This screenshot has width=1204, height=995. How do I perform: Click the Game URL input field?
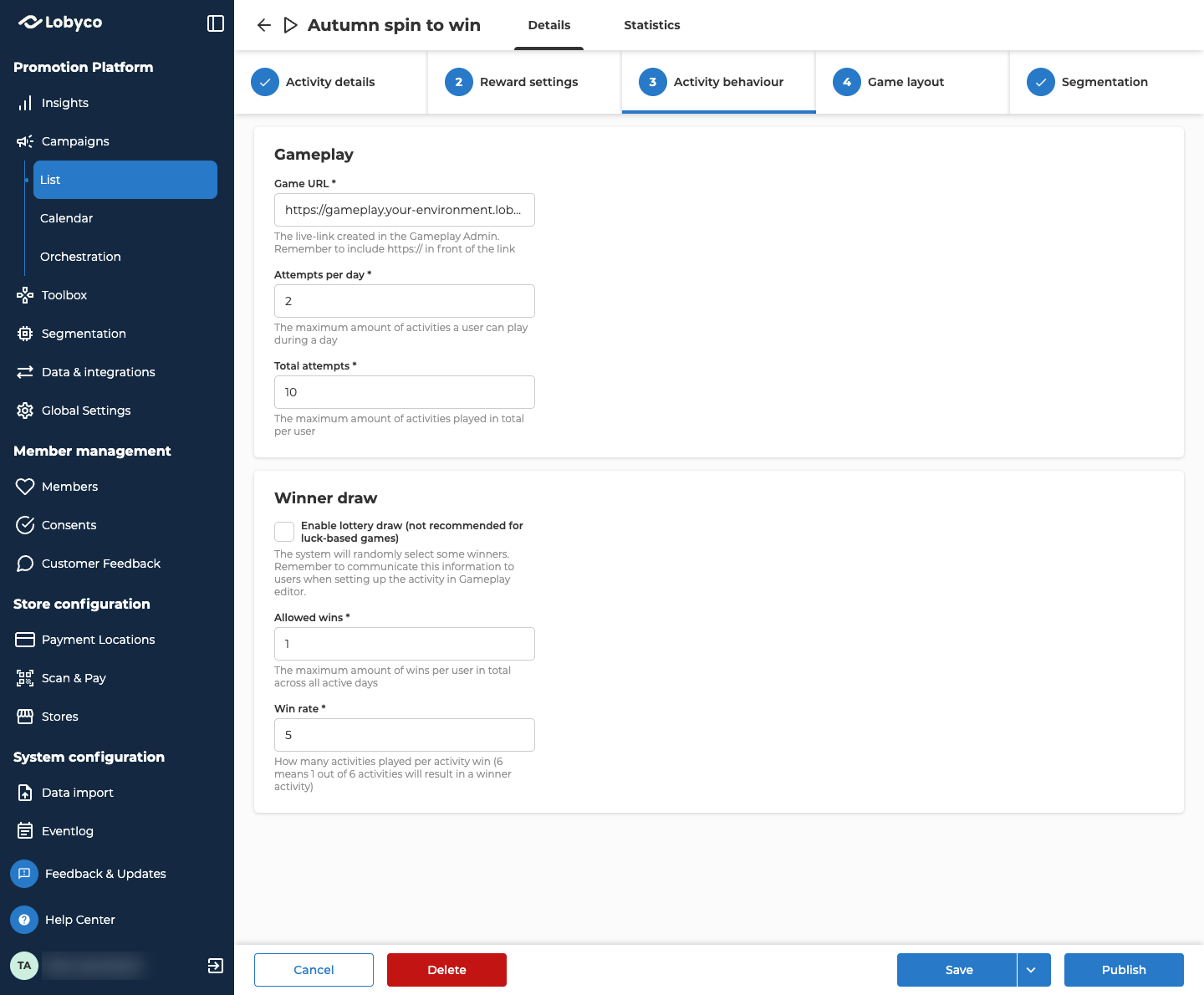405,210
